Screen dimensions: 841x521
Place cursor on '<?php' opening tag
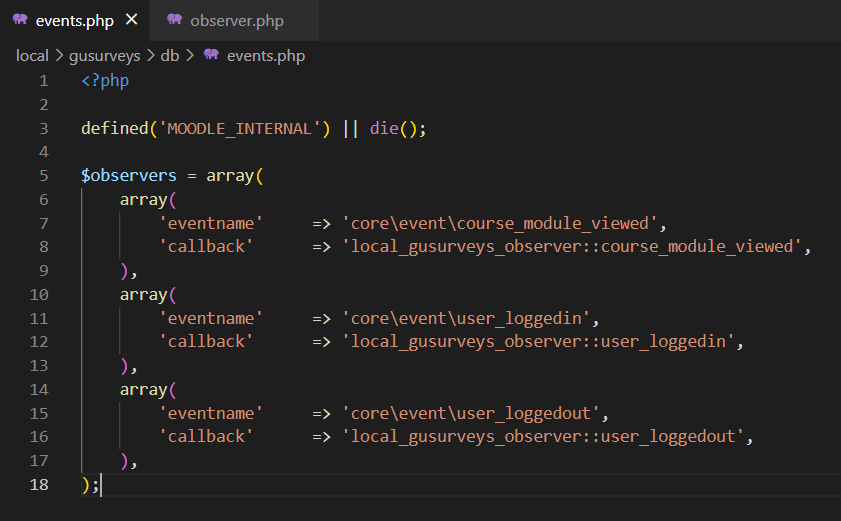point(105,80)
